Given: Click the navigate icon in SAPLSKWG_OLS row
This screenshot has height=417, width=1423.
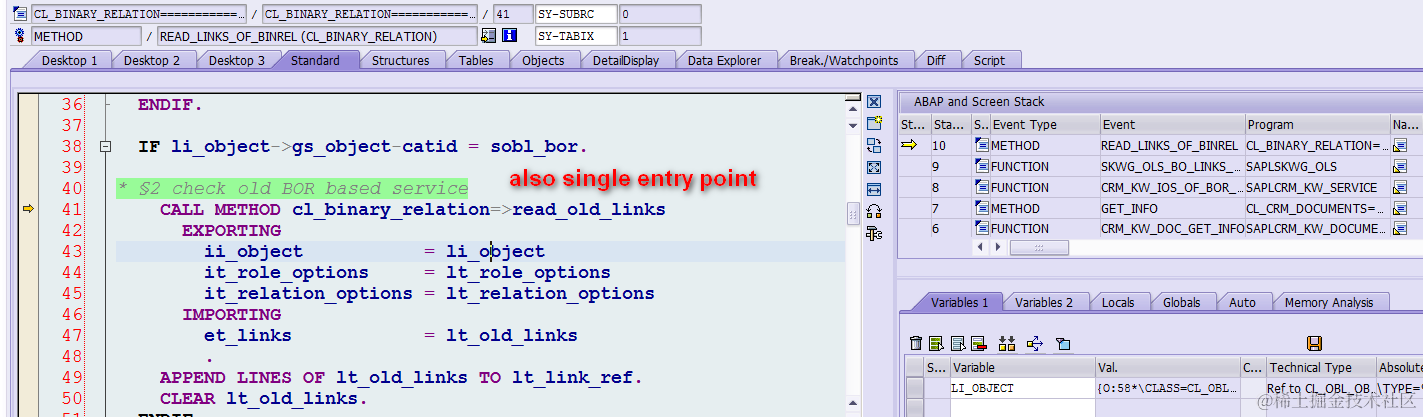Looking at the screenshot, I should [1400, 167].
